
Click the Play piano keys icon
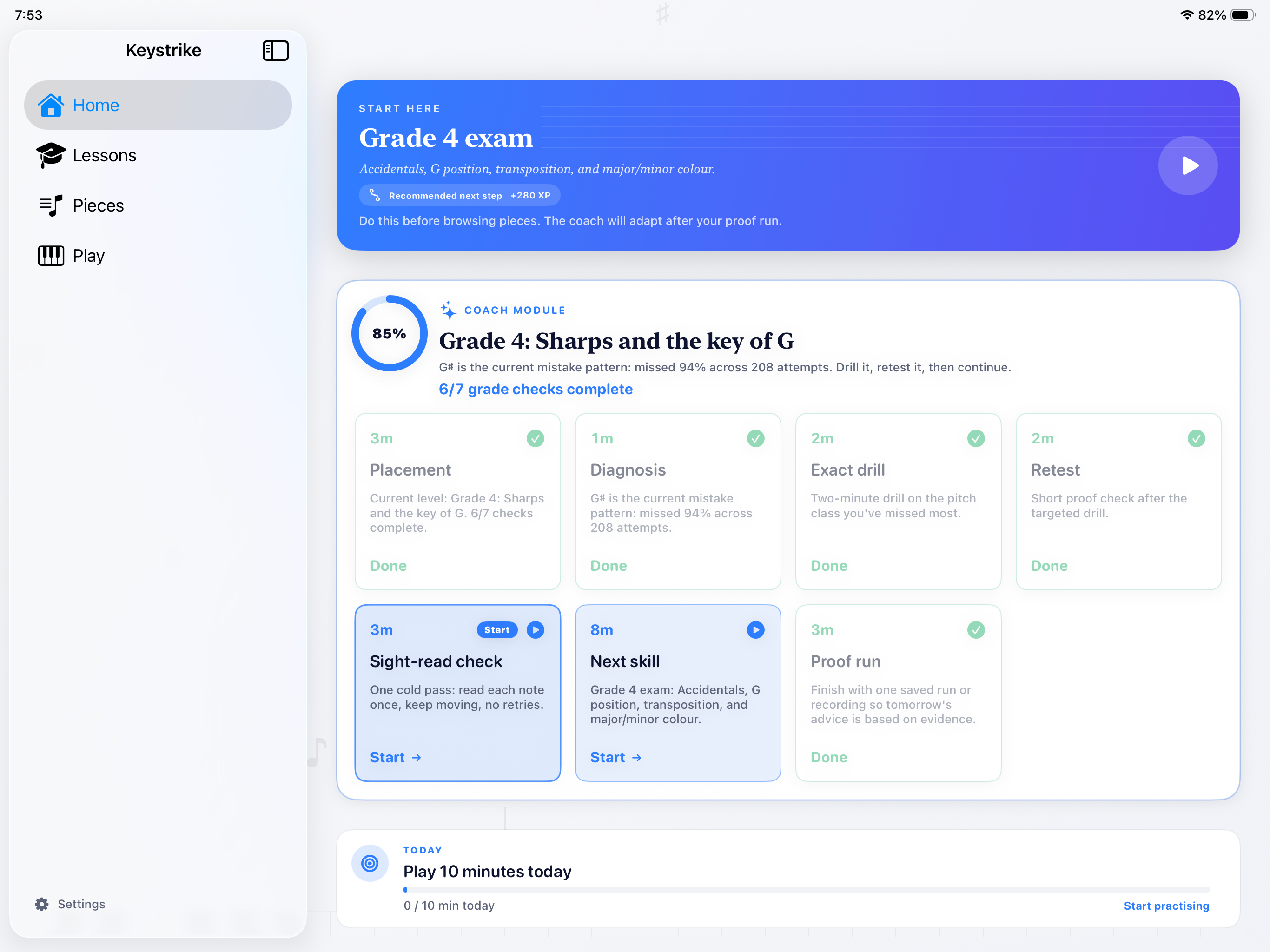(x=51, y=256)
